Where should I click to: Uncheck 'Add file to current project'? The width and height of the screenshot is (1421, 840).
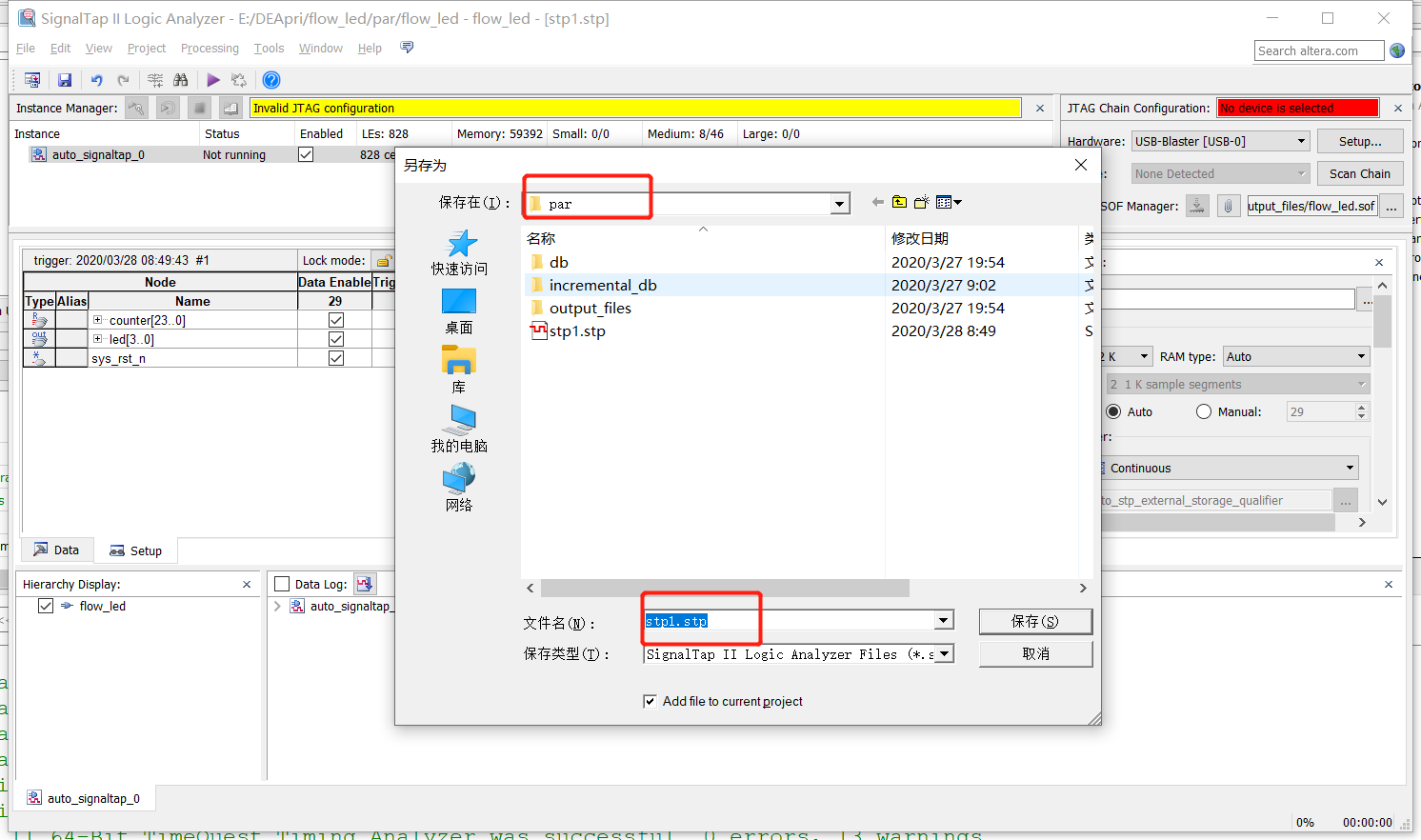coord(650,701)
